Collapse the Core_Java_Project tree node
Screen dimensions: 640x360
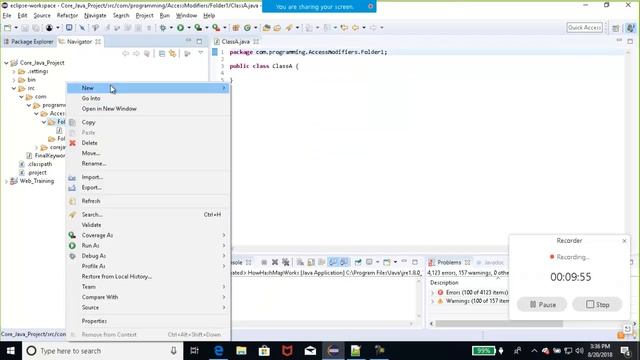pyautogui.click(x=6, y=63)
